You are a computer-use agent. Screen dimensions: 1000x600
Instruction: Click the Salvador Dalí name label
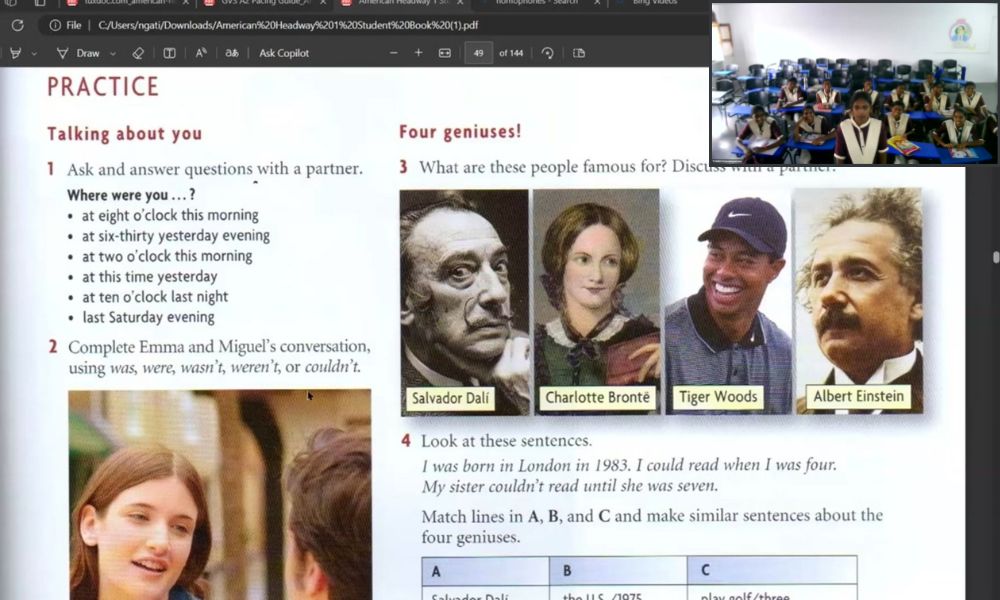[x=450, y=399]
